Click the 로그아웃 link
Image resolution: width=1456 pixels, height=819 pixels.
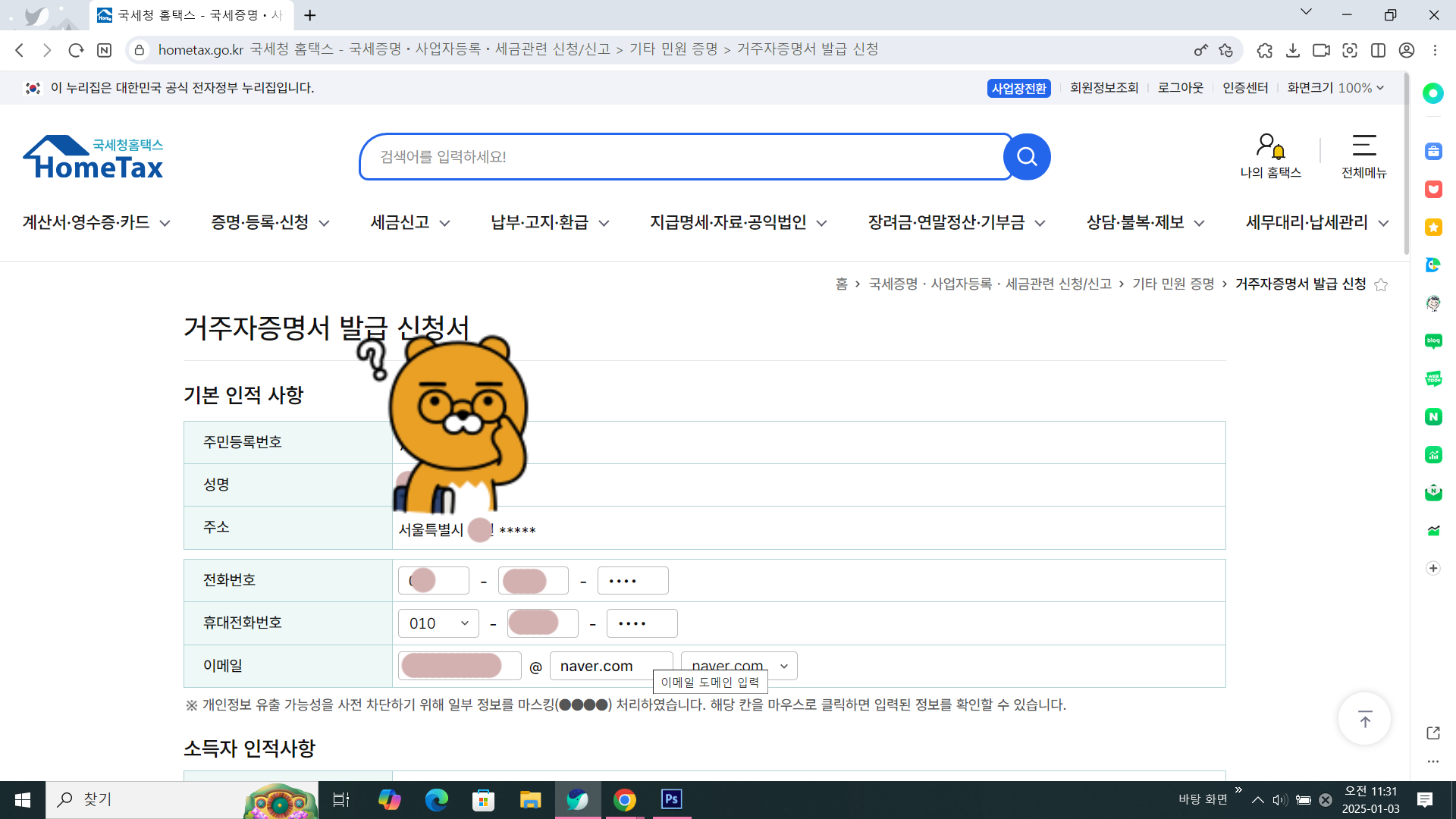(x=1180, y=88)
